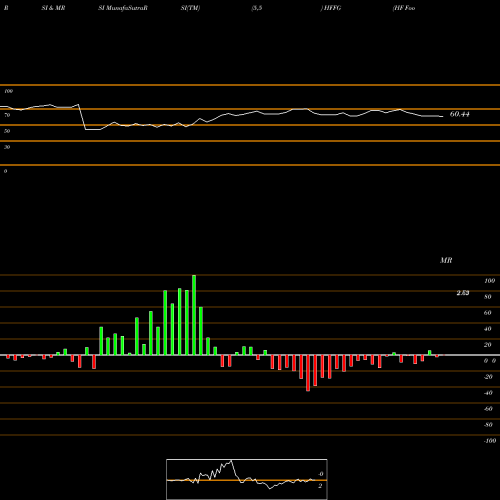Click the 'SI & MR' header text
This screenshot has height=500, width=500.
53,8
